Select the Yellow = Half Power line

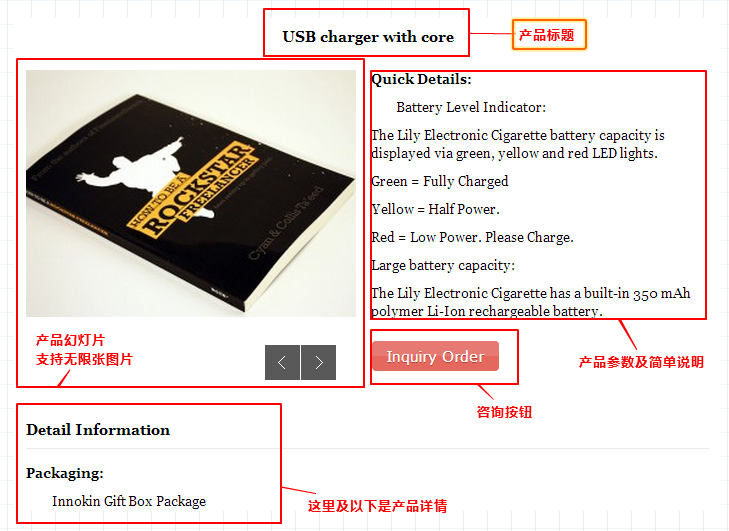435,209
